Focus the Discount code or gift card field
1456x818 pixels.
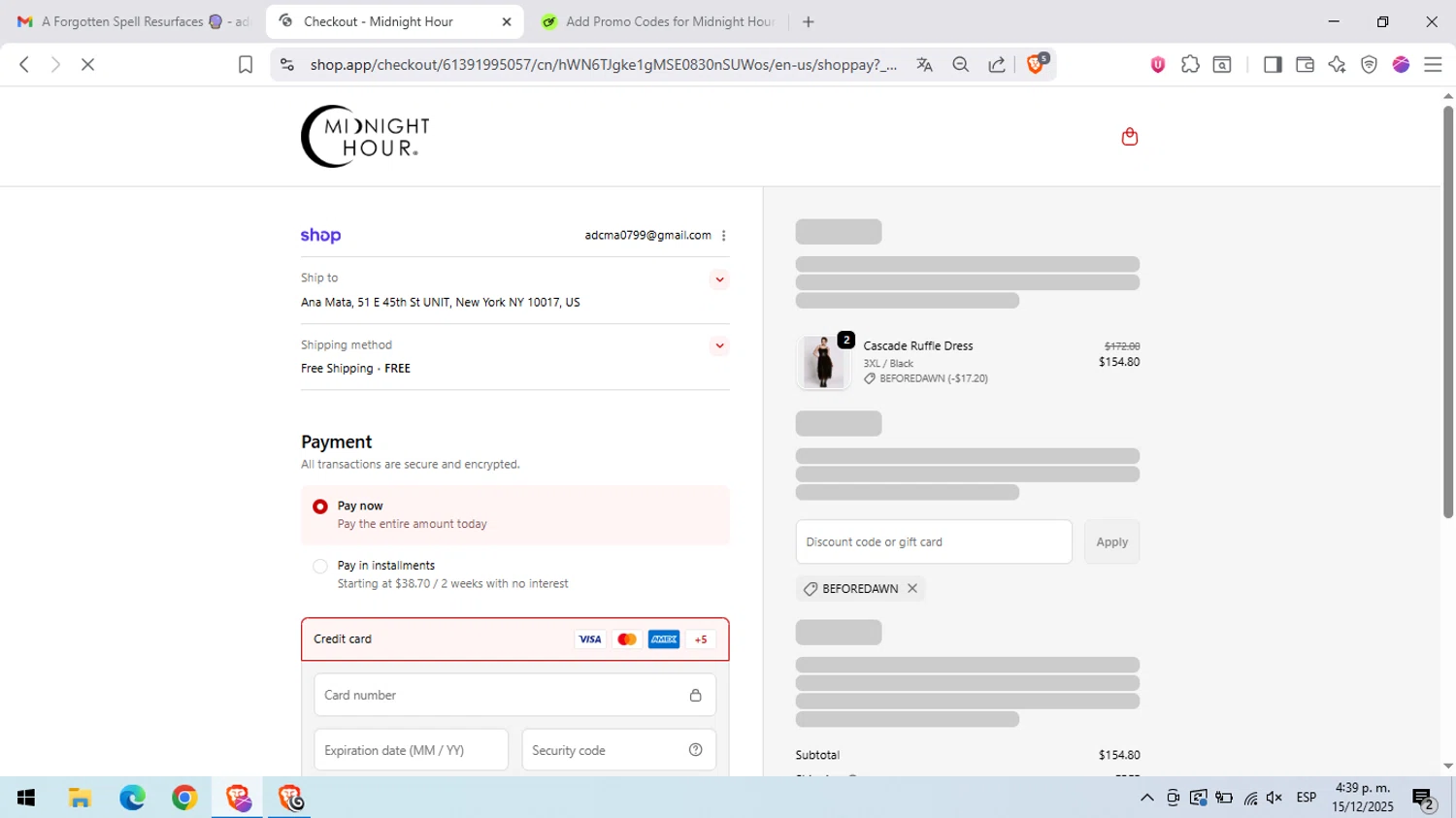934,542
